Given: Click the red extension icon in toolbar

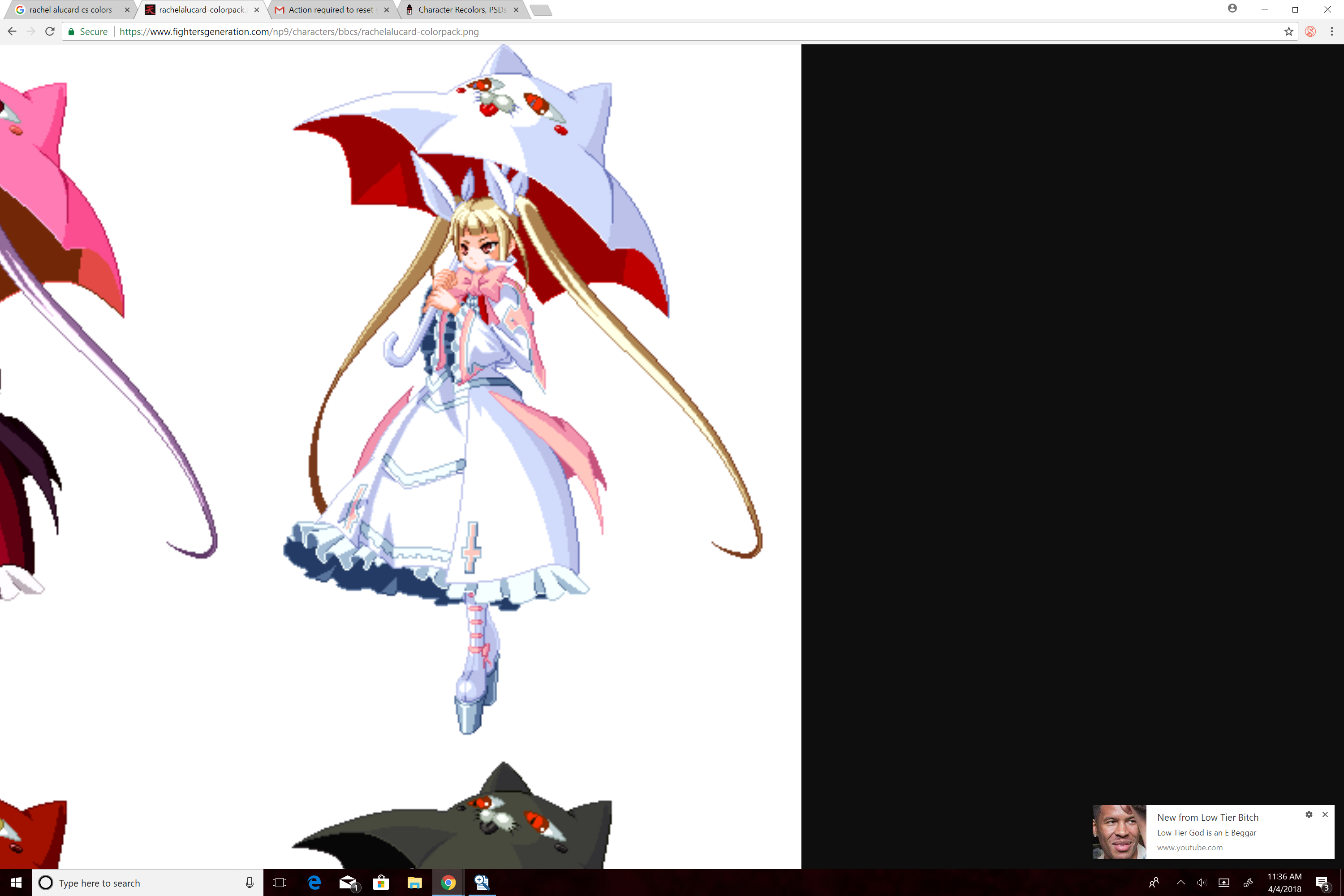Looking at the screenshot, I should point(1310,31).
